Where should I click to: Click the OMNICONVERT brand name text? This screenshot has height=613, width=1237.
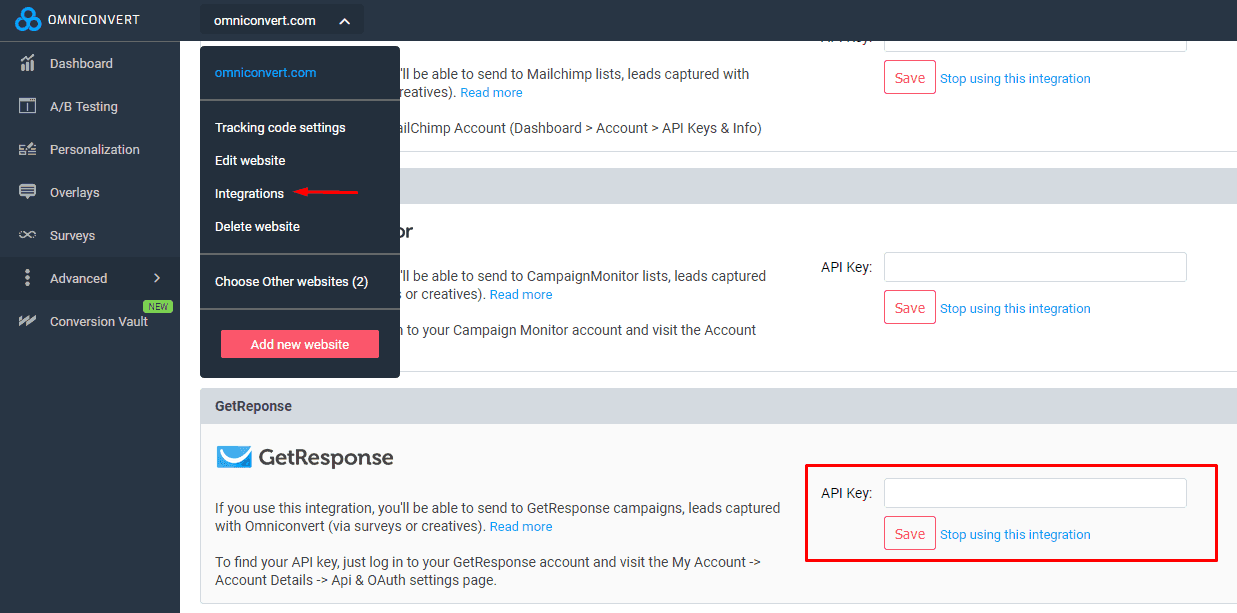tap(93, 20)
